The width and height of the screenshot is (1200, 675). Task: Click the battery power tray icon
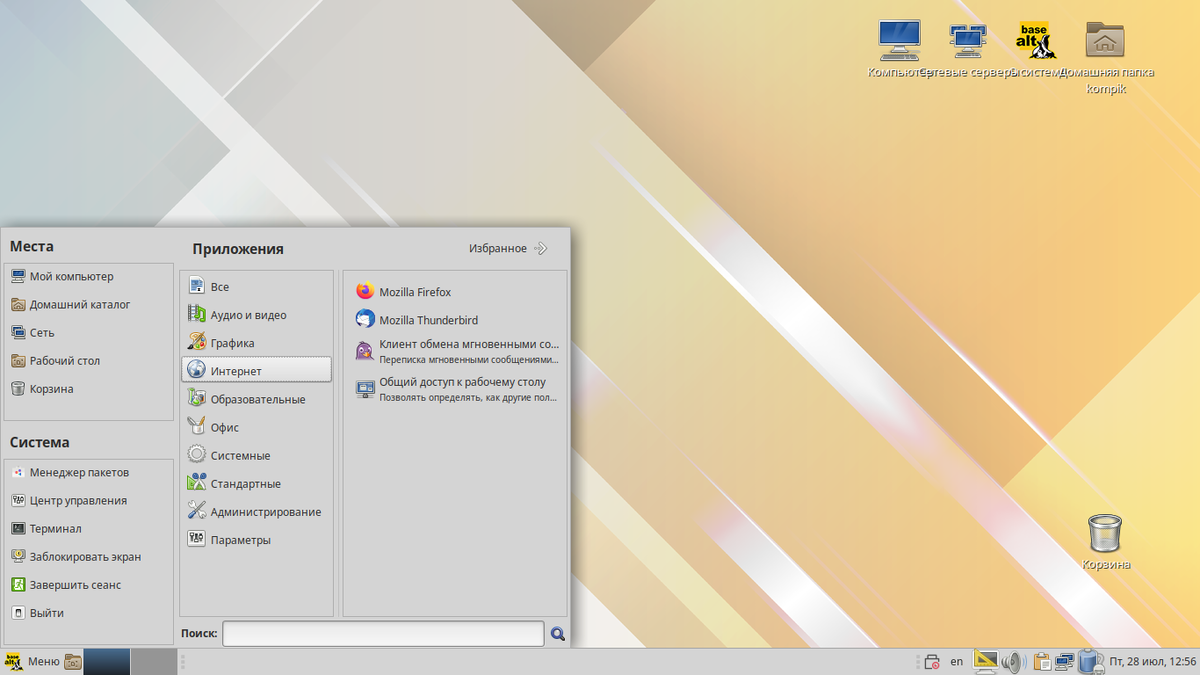point(1091,661)
